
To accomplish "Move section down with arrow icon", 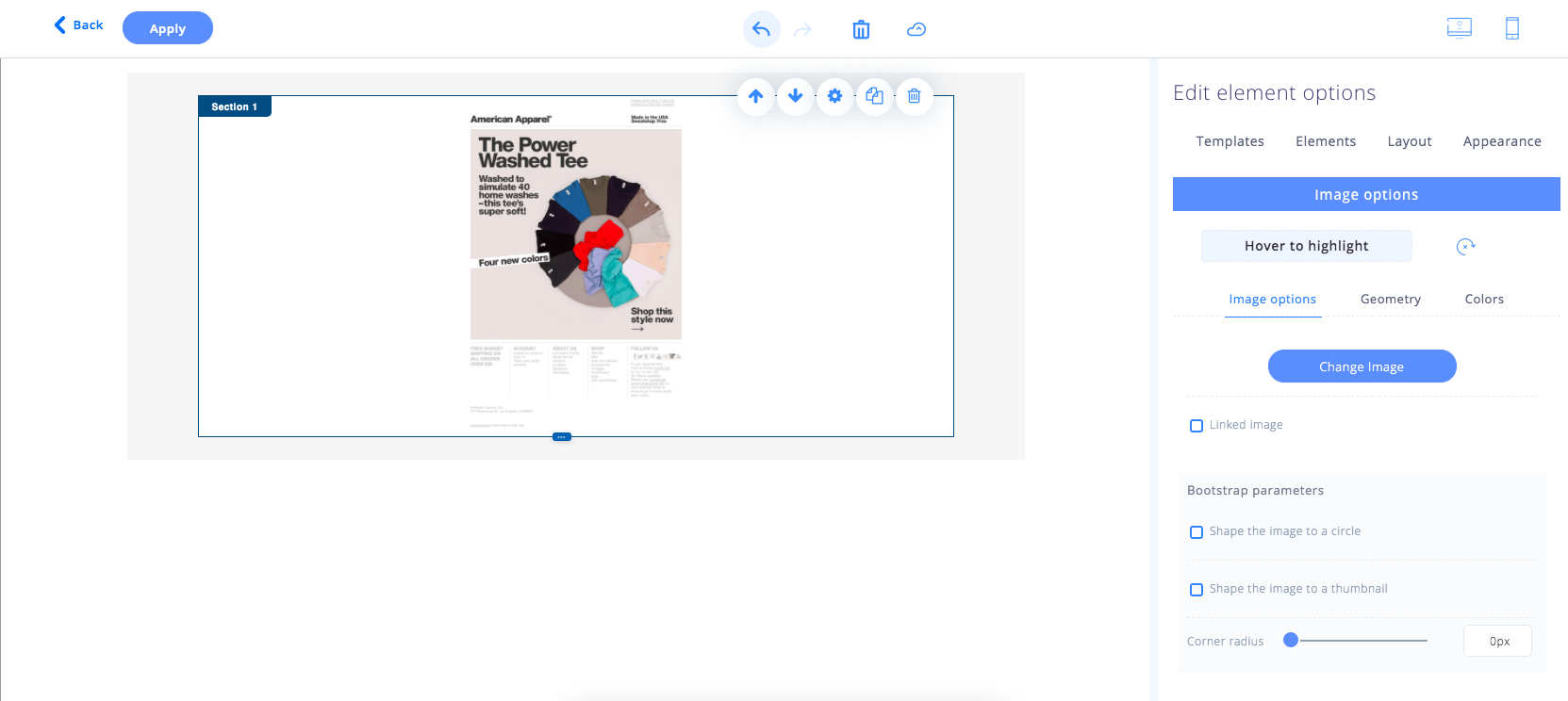I will pyautogui.click(x=796, y=96).
